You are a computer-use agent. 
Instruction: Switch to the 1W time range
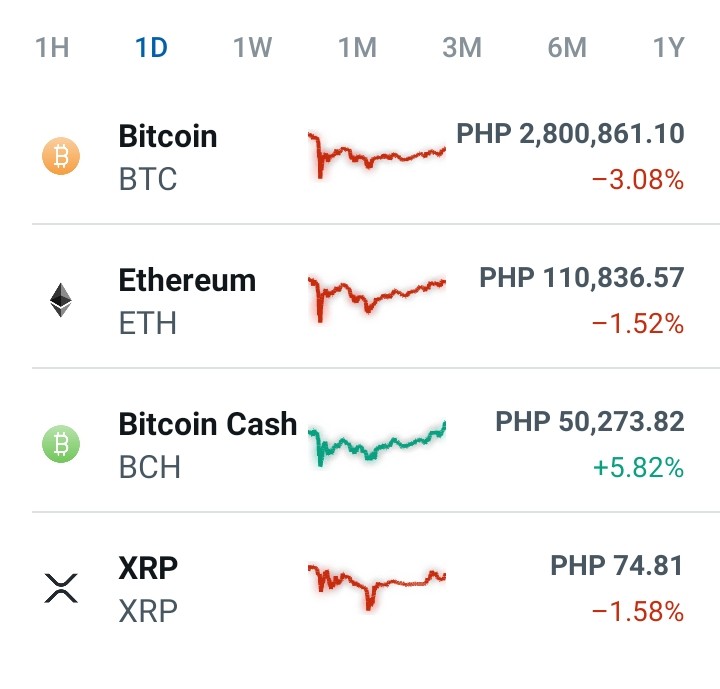pyautogui.click(x=253, y=47)
